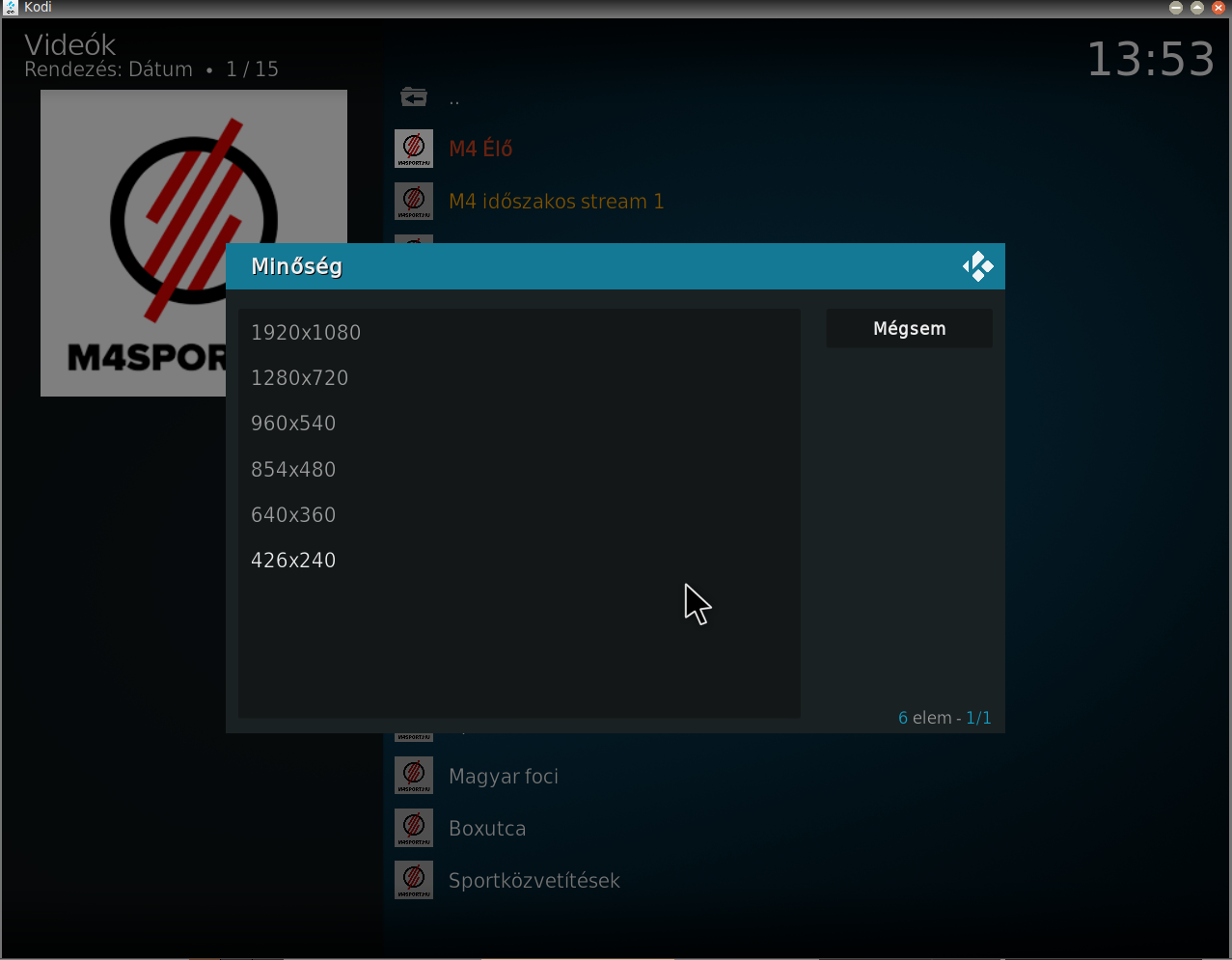Go up using the parent folder icon
1232x960 pixels.
[x=414, y=96]
